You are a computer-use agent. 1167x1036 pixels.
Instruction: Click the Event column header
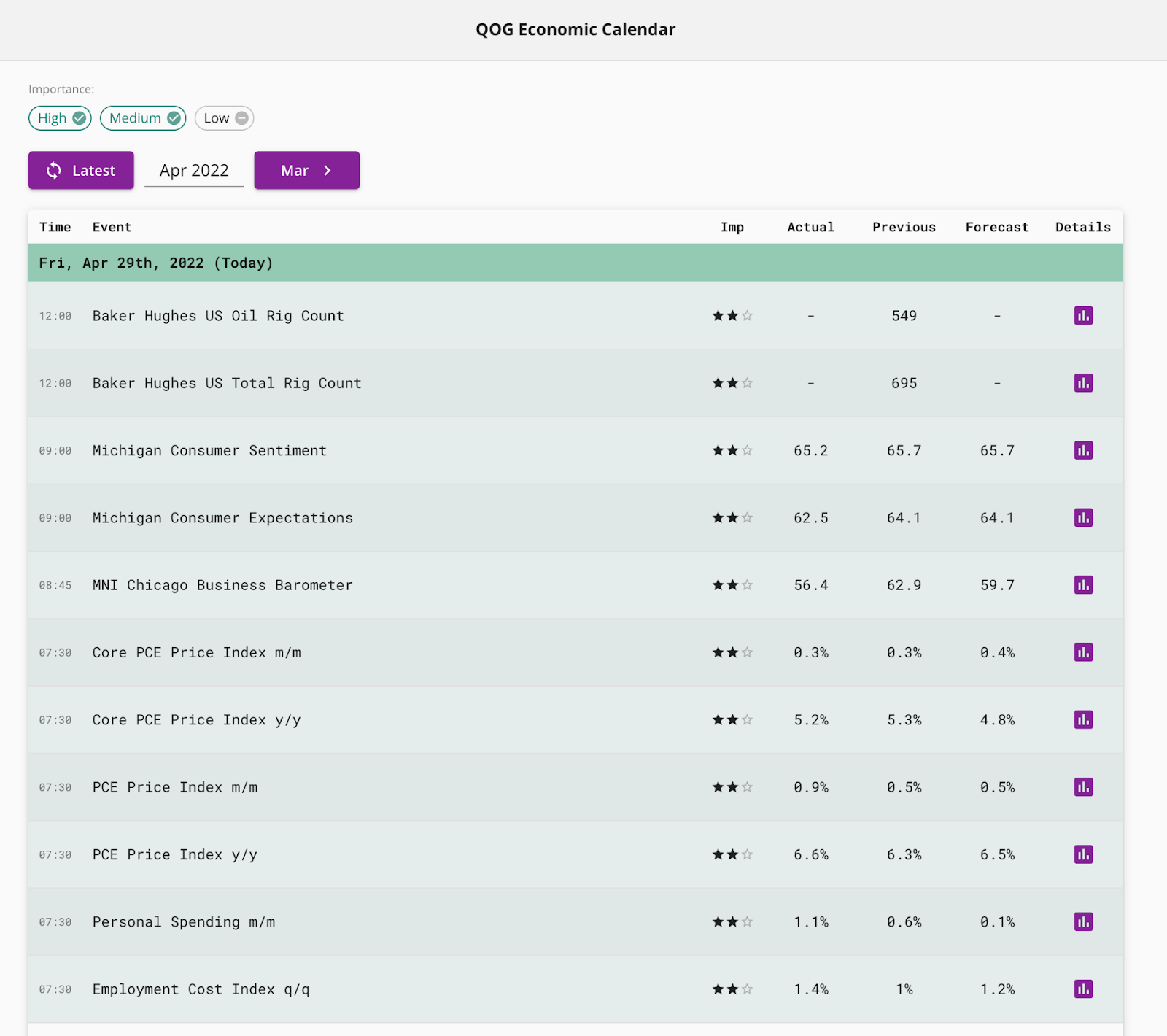tap(112, 227)
